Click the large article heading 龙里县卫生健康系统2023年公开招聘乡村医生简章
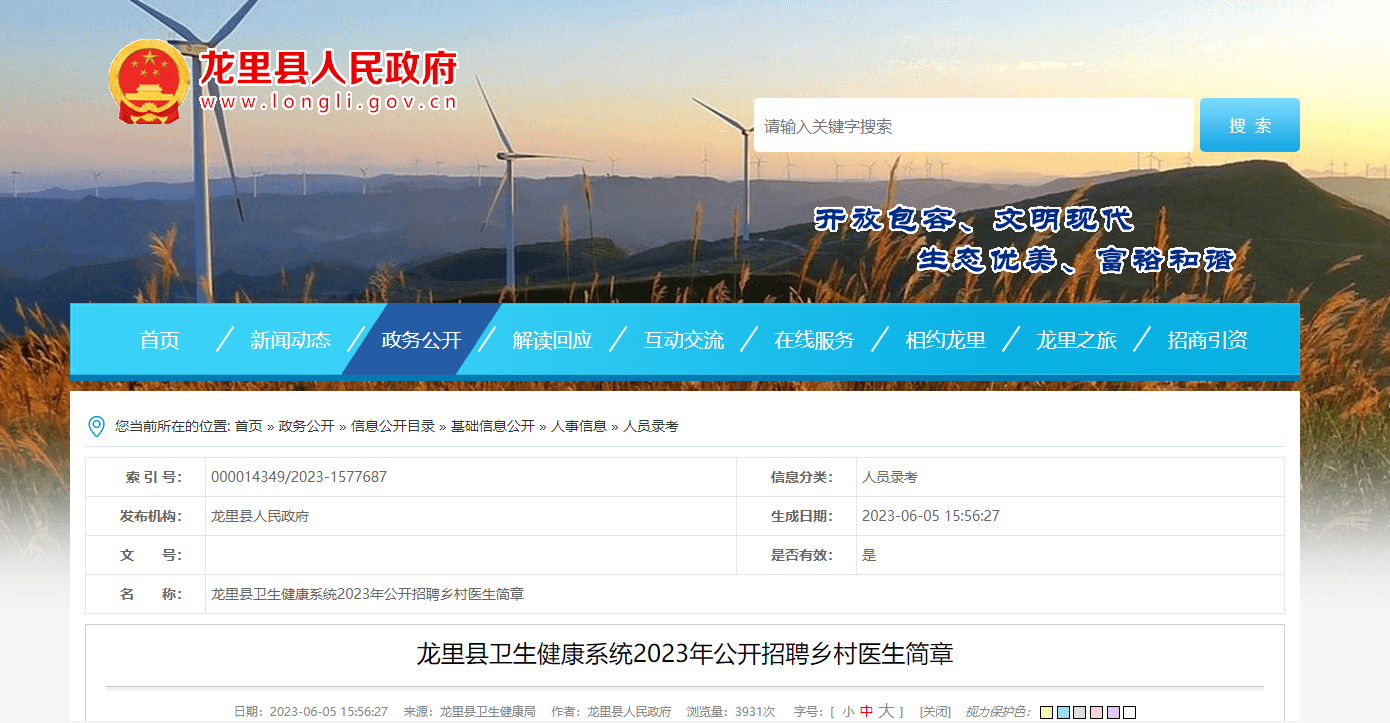1390x723 pixels. pos(685,654)
